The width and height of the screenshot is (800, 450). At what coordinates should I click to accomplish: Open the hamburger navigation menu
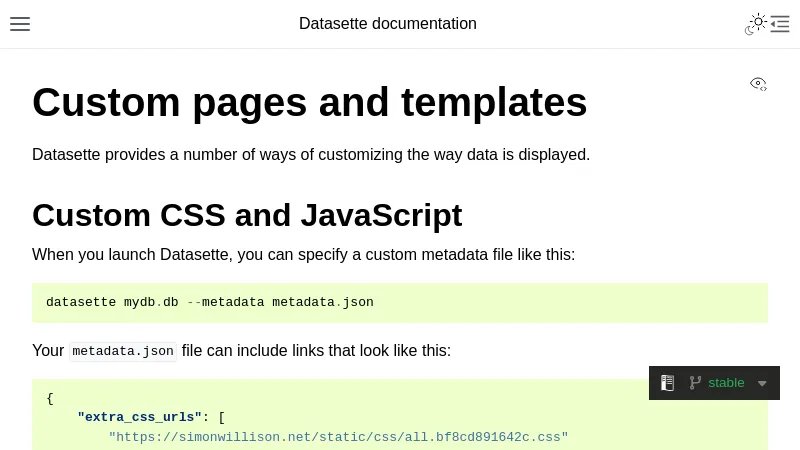coord(20,24)
